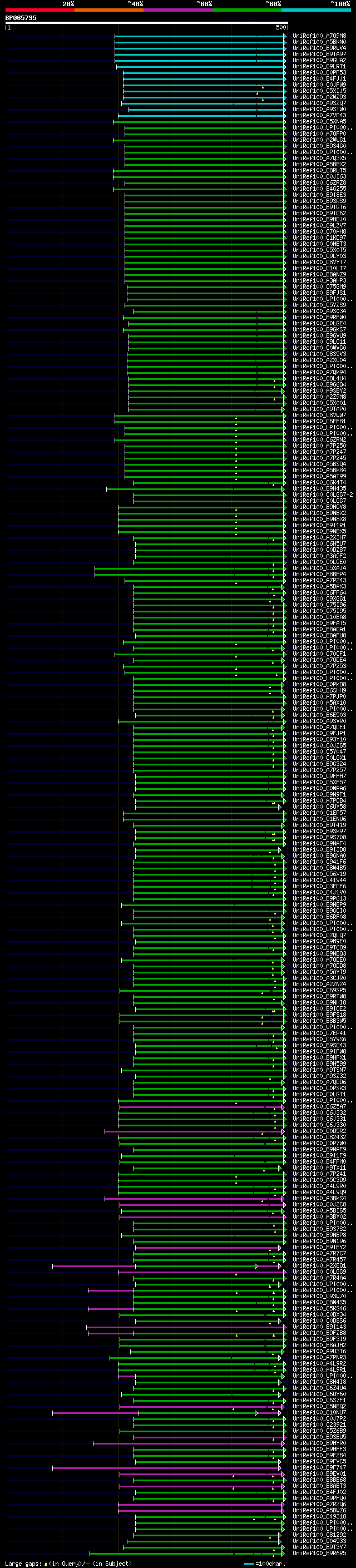The width and height of the screenshot is (356, 1568).
Task: Select the UniRef100_Q9LQ11 label
Action: pyautogui.click(x=319, y=342)
